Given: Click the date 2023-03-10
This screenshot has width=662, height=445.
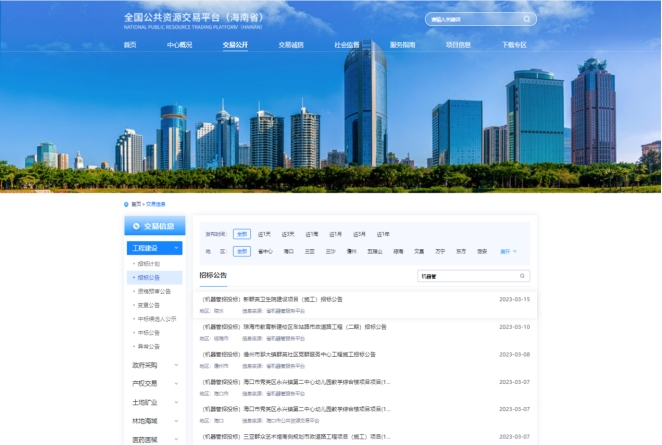Looking at the screenshot, I should [x=514, y=327].
